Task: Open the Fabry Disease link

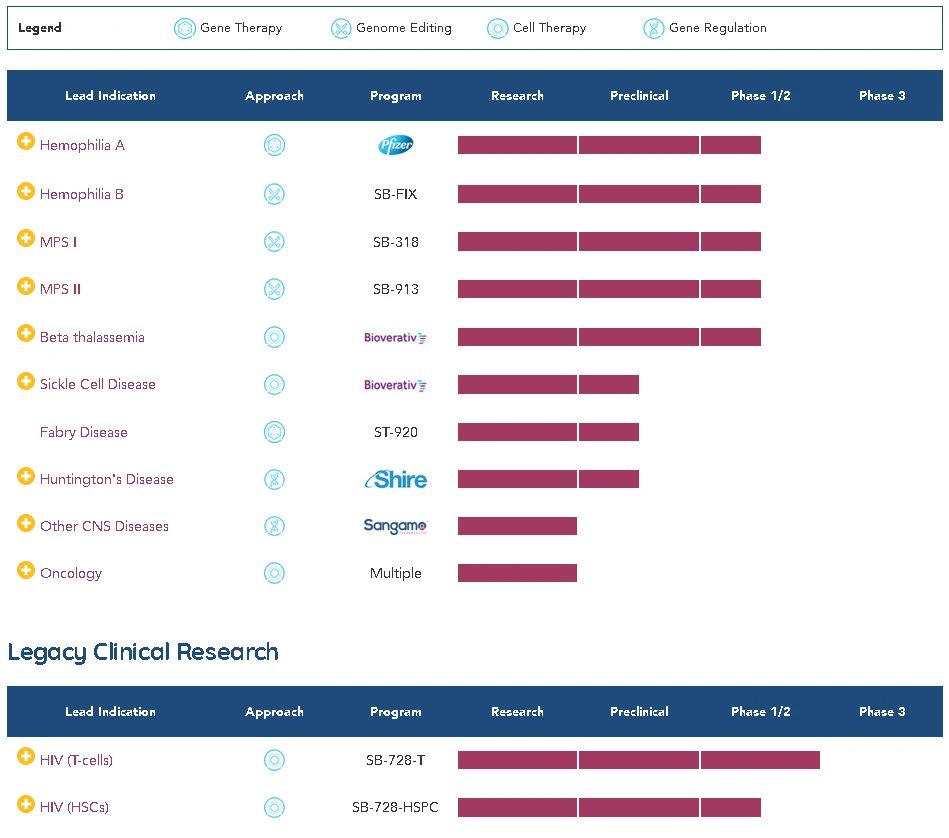Action: point(84,433)
